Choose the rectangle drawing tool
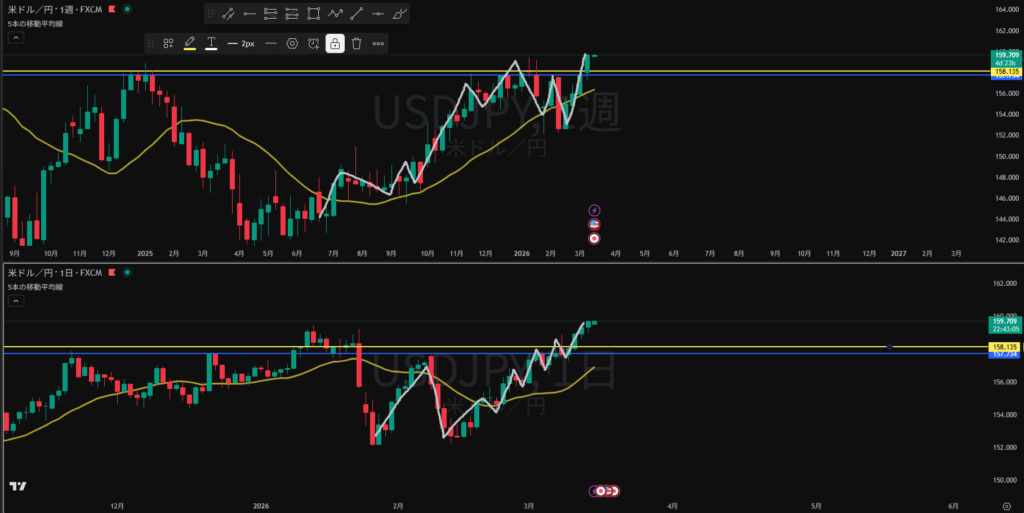This screenshot has height=513, width=1024. 314,14
